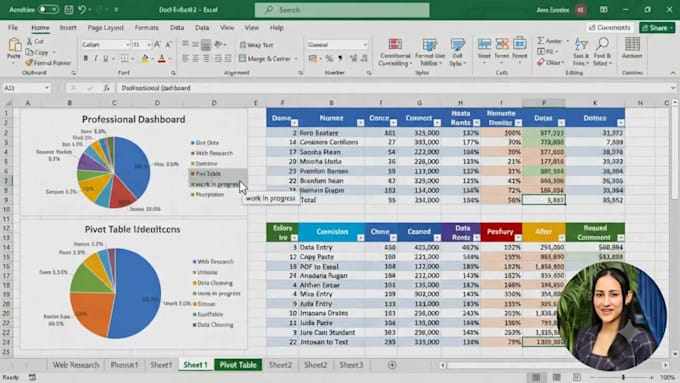Open Conditional Formatting
680x383 pixels.
[395, 52]
